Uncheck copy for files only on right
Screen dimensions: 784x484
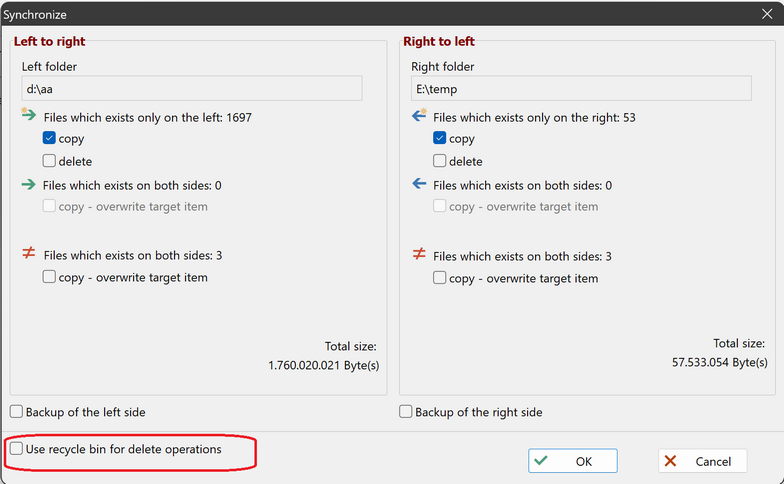439,139
